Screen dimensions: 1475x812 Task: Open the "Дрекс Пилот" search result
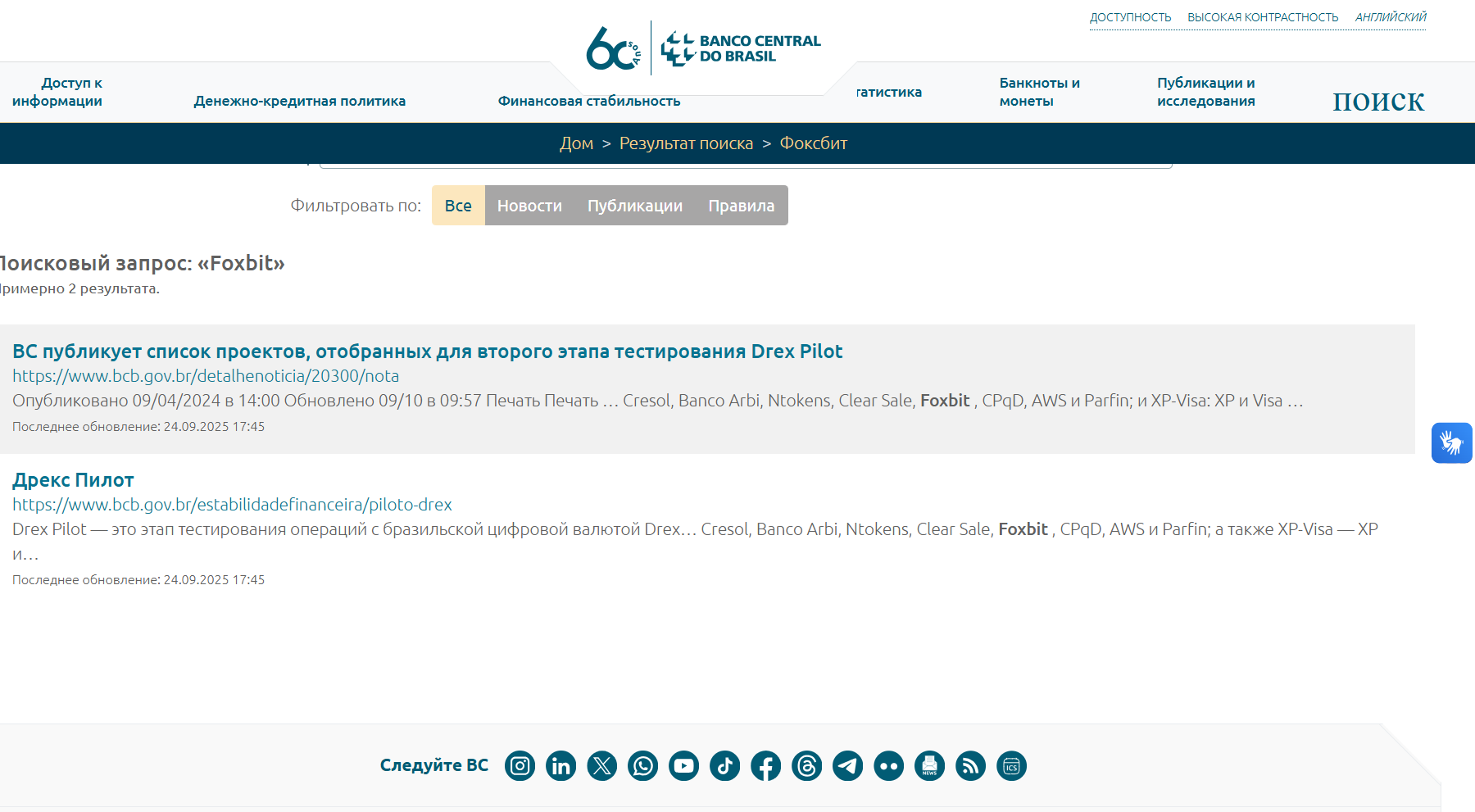(73, 480)
